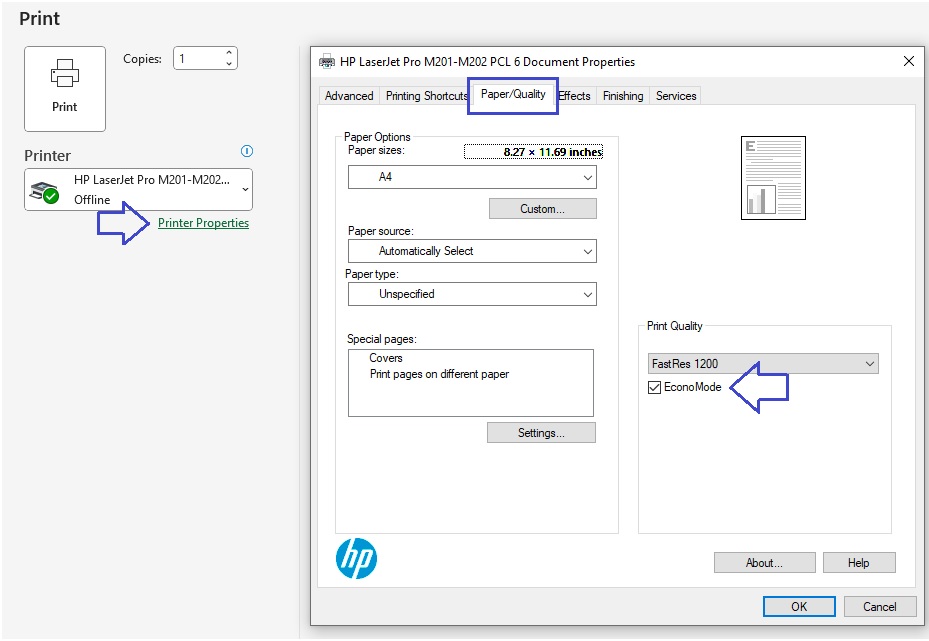The height and width of the screenshot is (641, 929).
Task: Open the printer info icon
Action: click(x=247, y=151)
